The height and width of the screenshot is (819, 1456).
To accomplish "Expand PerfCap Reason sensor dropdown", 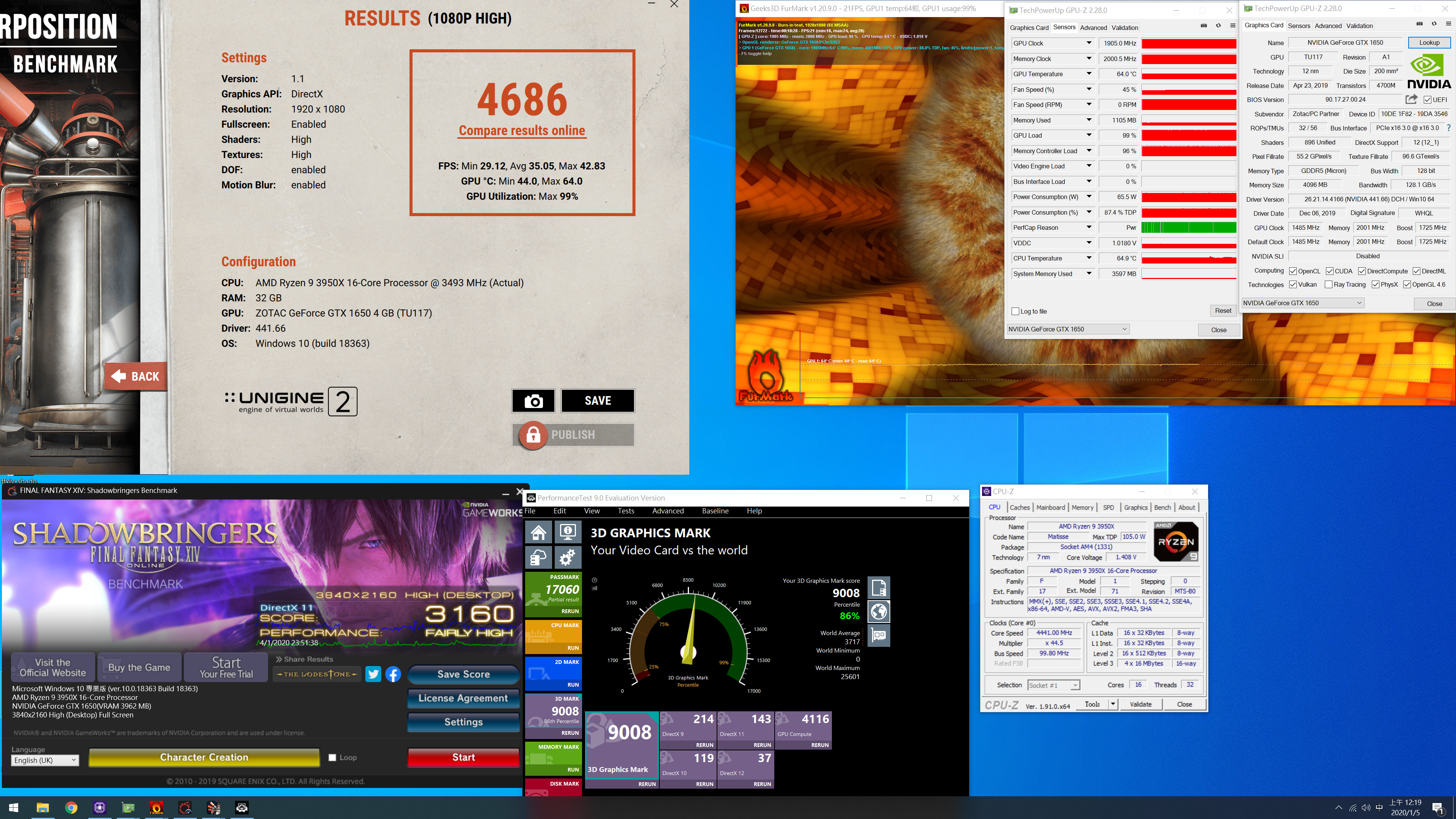I will coord(1089,228).
